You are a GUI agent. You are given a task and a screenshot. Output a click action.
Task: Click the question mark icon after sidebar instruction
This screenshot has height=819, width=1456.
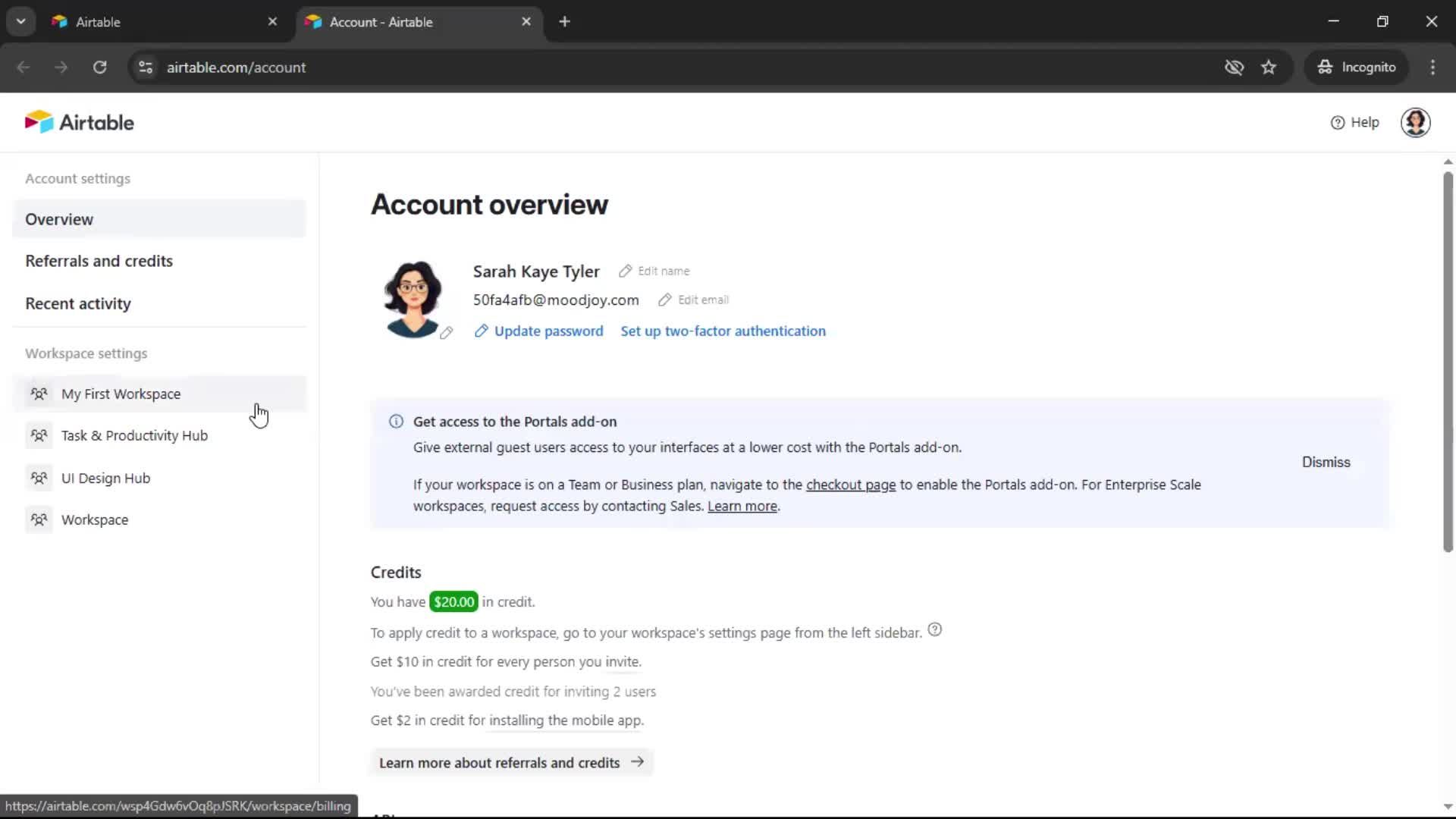tap(934, 629)
